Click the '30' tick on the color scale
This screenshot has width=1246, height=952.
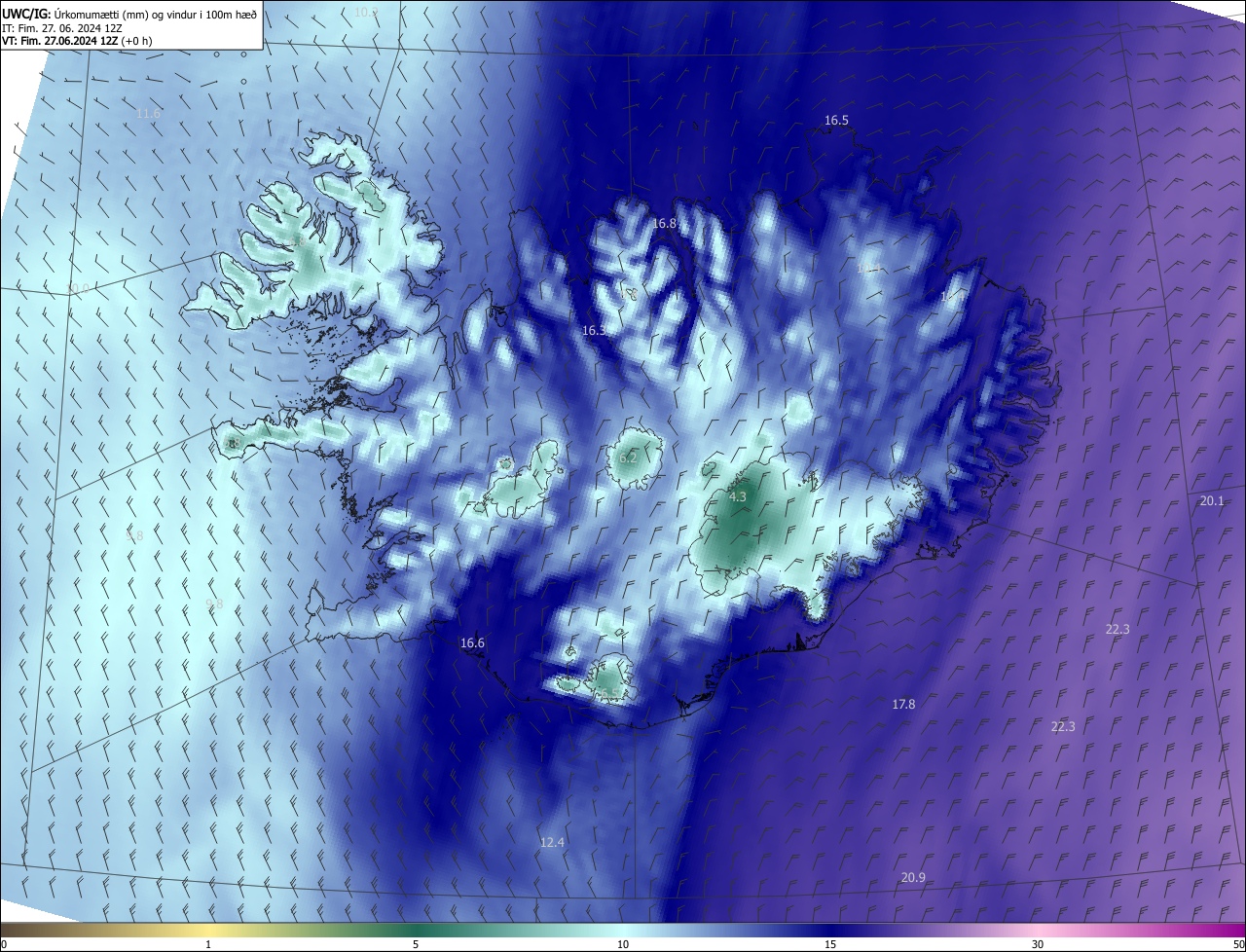pyautogui.click(x=1038, y=944)
